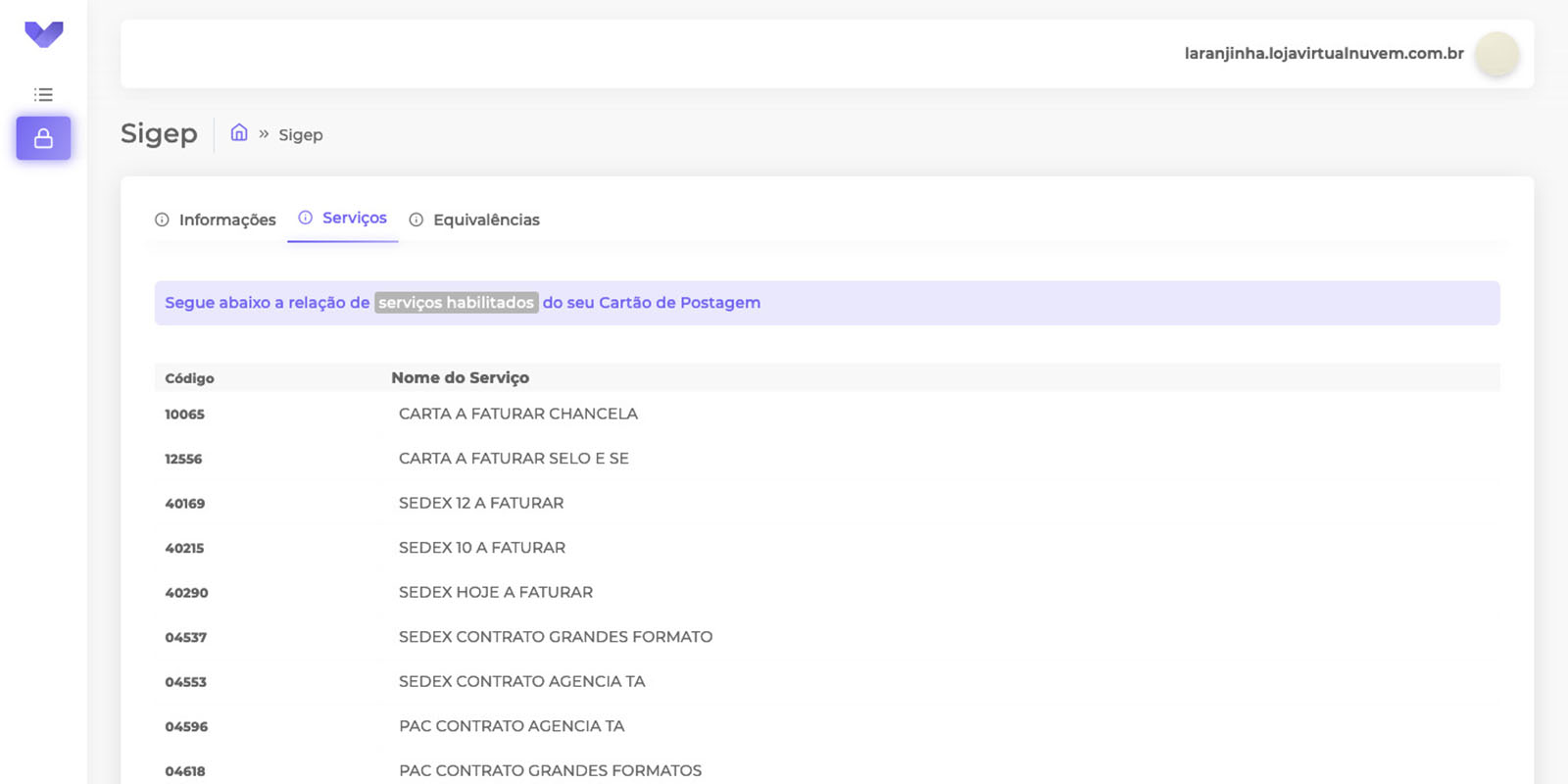The image size is (1568, 784).
Task: Go to home via breadcrumb house icon
Action: 239,132
